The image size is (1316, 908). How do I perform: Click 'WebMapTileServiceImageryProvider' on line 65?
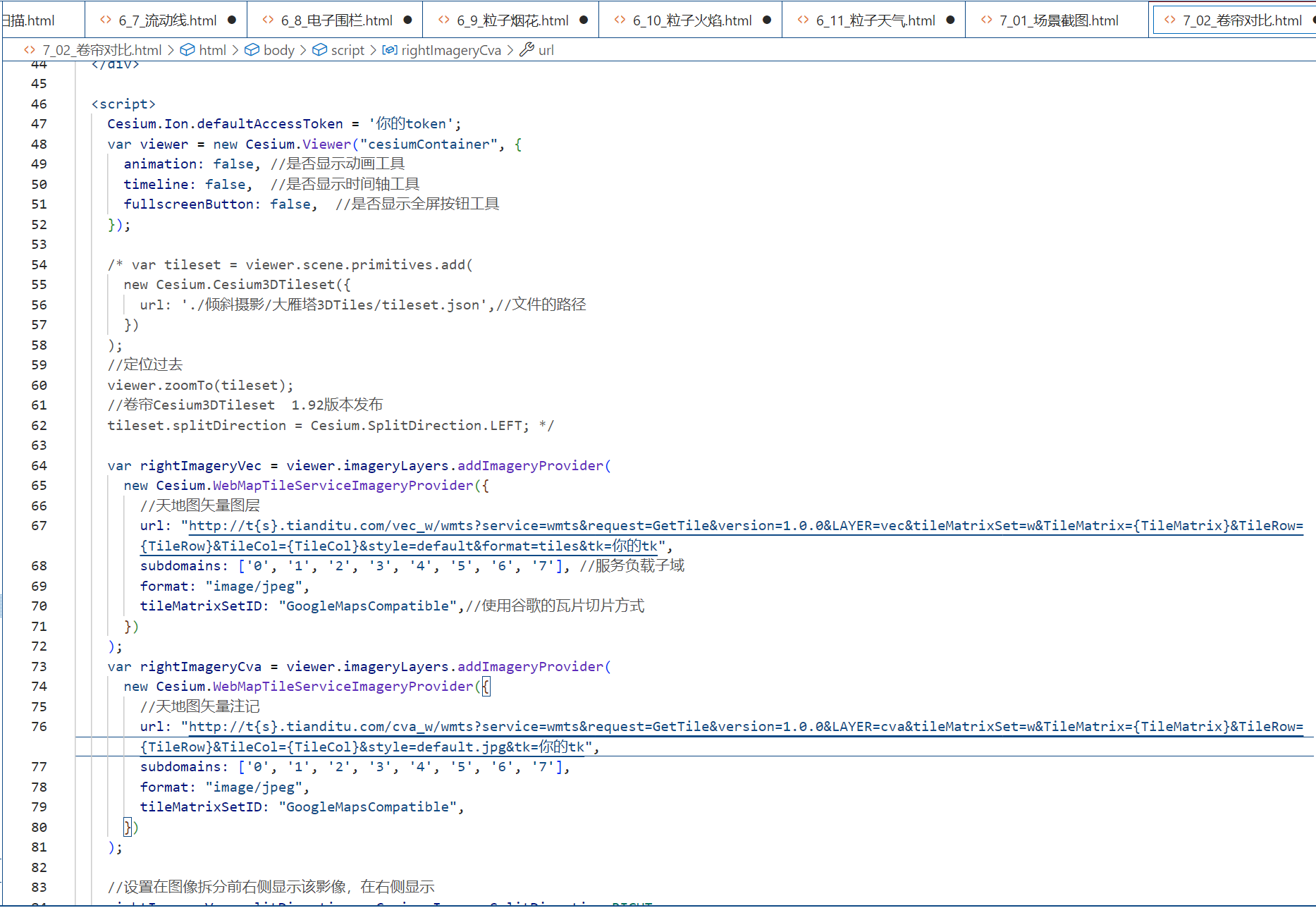click(343, 486)
